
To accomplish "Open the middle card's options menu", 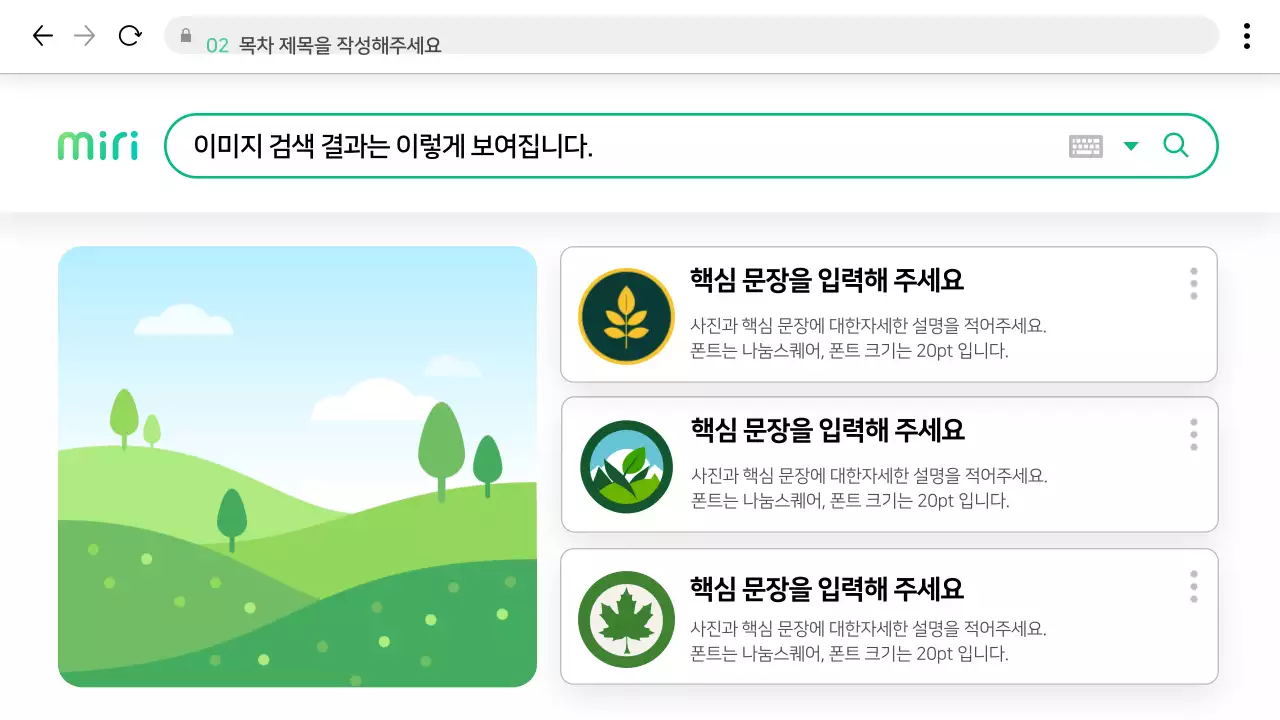I will pyautogui.click(x=1193, y=434).
